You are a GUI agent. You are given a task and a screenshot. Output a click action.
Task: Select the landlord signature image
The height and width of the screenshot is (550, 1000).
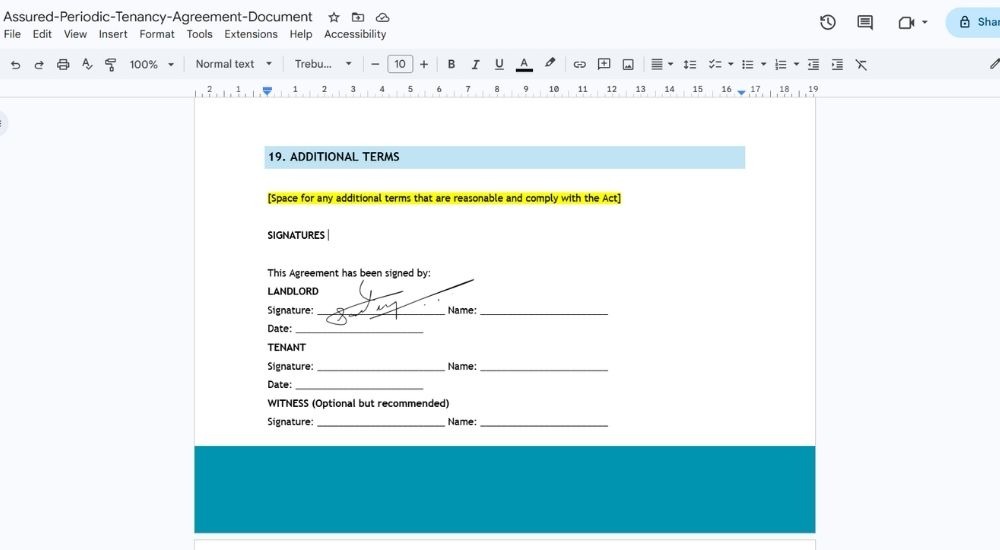point(400,302)
